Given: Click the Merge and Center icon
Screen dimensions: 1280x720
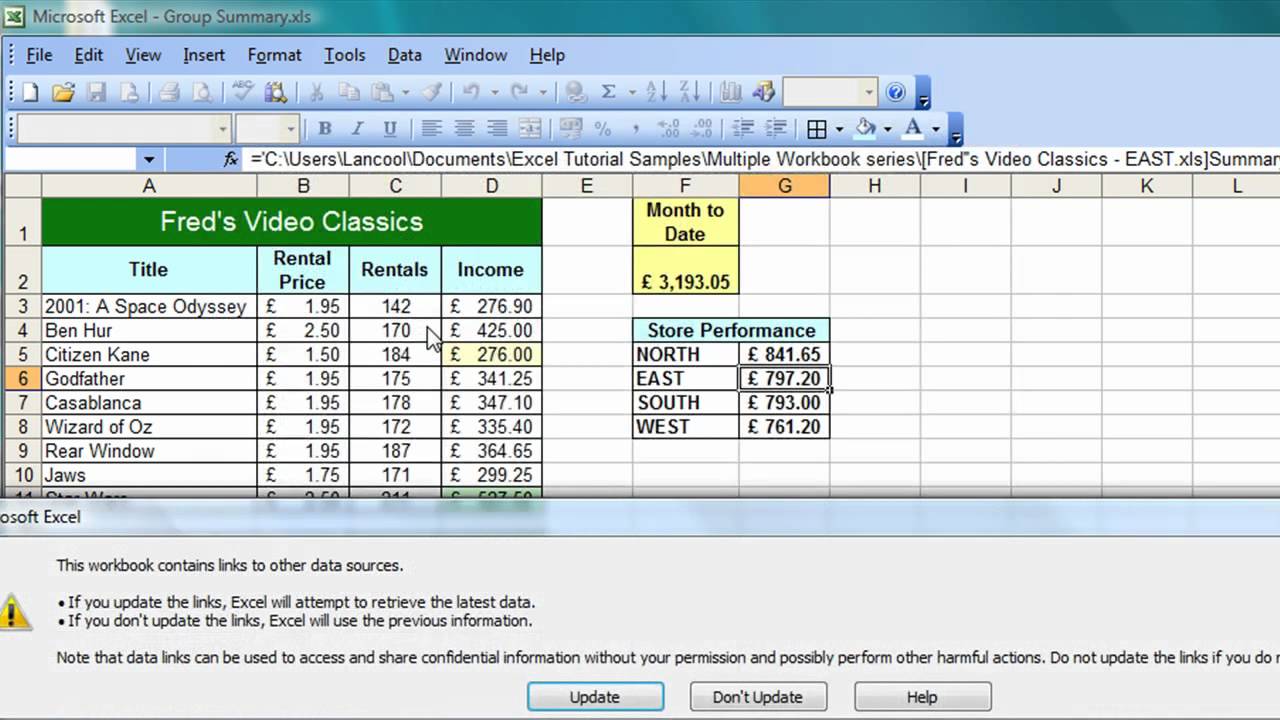Looking at the screenshot, I should pyautogui.click(x=530, y=129).
